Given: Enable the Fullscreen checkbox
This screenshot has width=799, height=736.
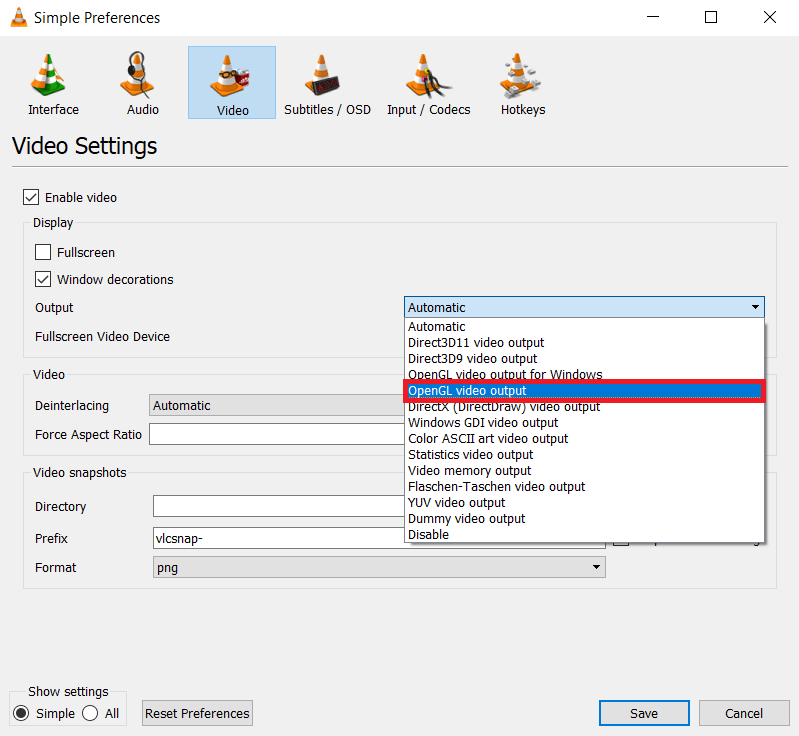Looking at the screenshot, I should 43,252.
